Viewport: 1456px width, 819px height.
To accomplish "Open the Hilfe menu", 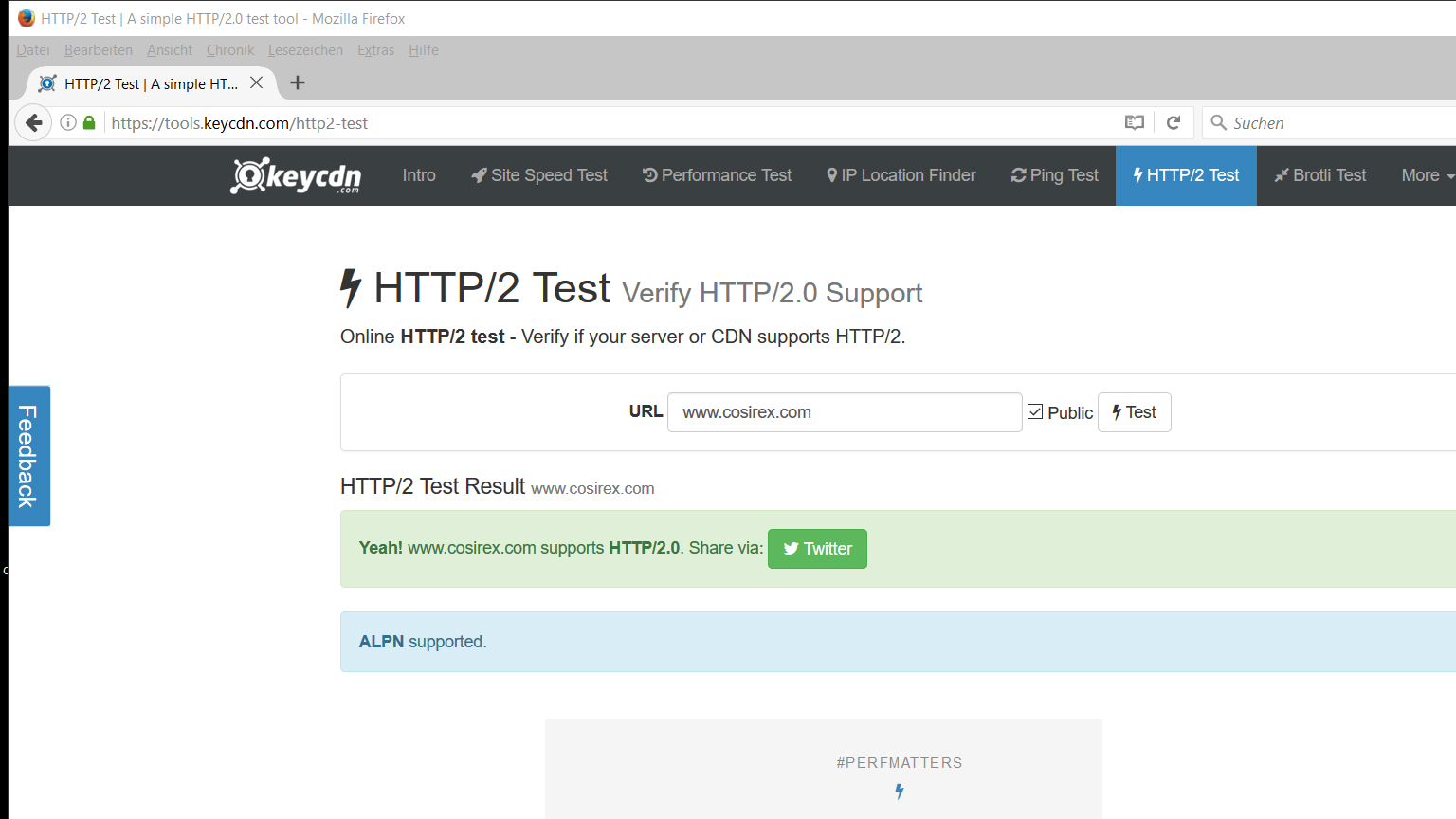I will pos(424,50).
